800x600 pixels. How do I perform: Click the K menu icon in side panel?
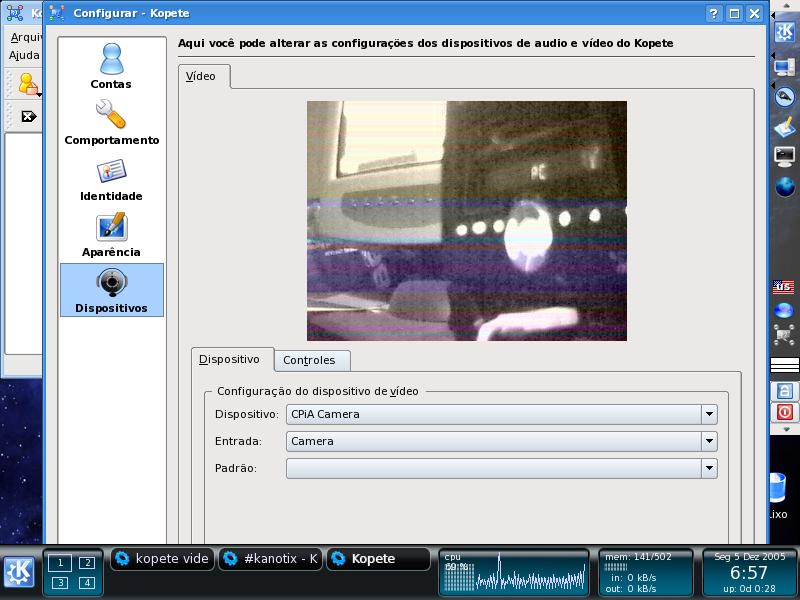pos(784,32)
